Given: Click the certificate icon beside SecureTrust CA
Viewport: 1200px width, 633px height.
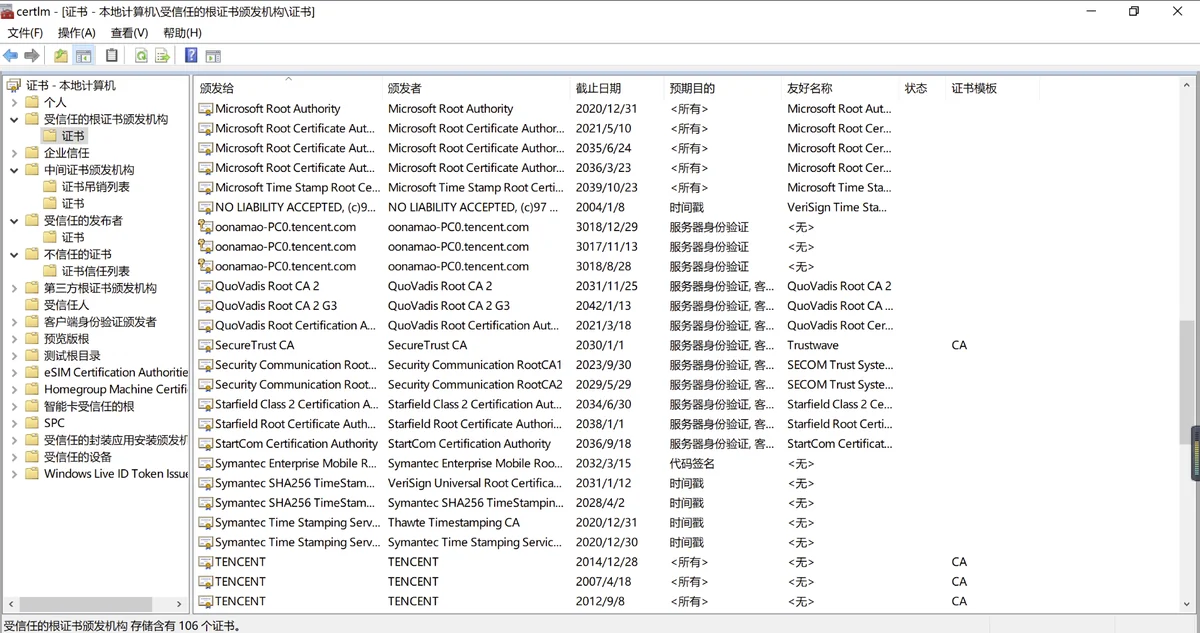Looking at the screenshot, I should coord(206,345).
